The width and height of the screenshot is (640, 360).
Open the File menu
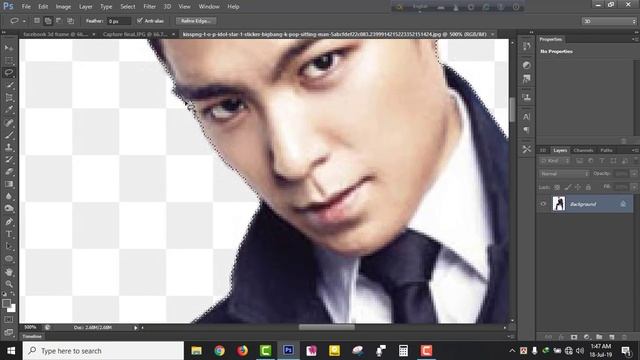(26, 7)
